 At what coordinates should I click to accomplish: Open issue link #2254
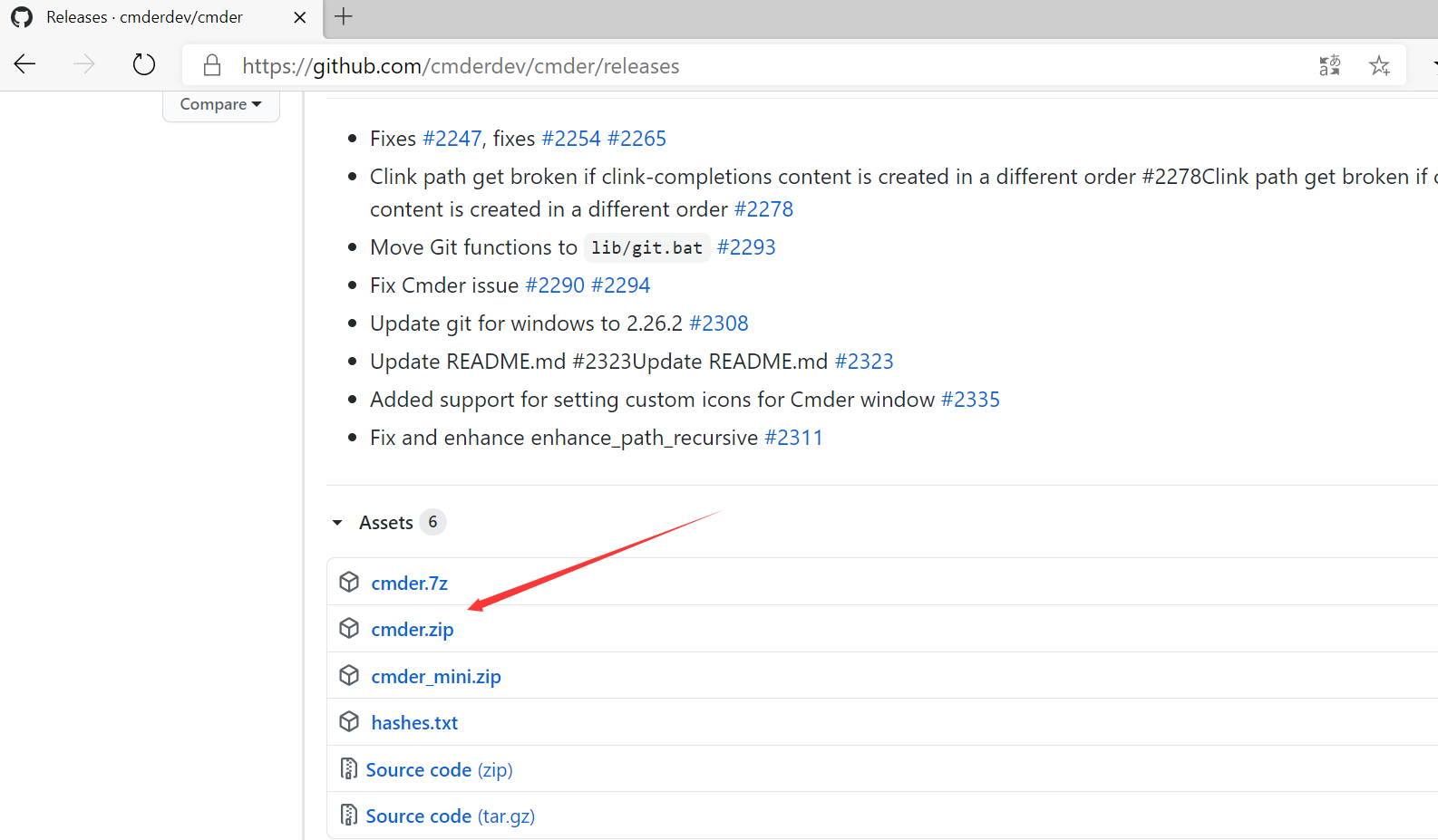pyautogui.click(x=571, y=139)
